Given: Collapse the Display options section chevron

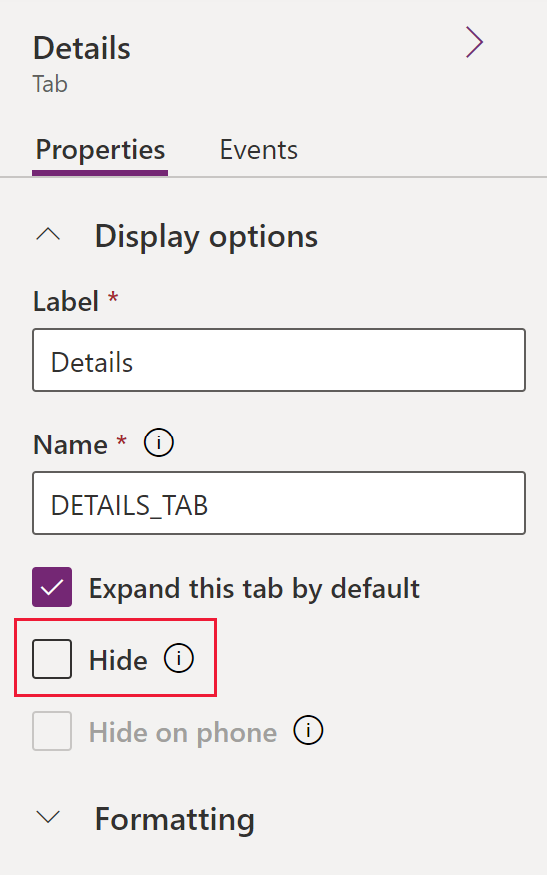Looking at the screenshot, I should click(48, 234).
